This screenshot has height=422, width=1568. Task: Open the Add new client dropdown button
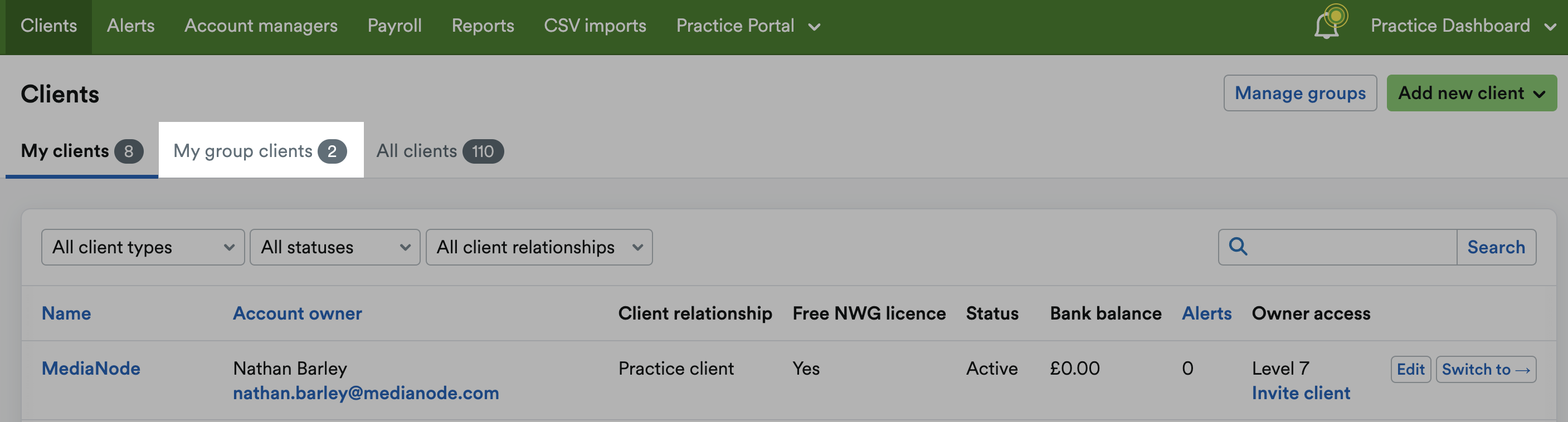tap(1471, 93)
